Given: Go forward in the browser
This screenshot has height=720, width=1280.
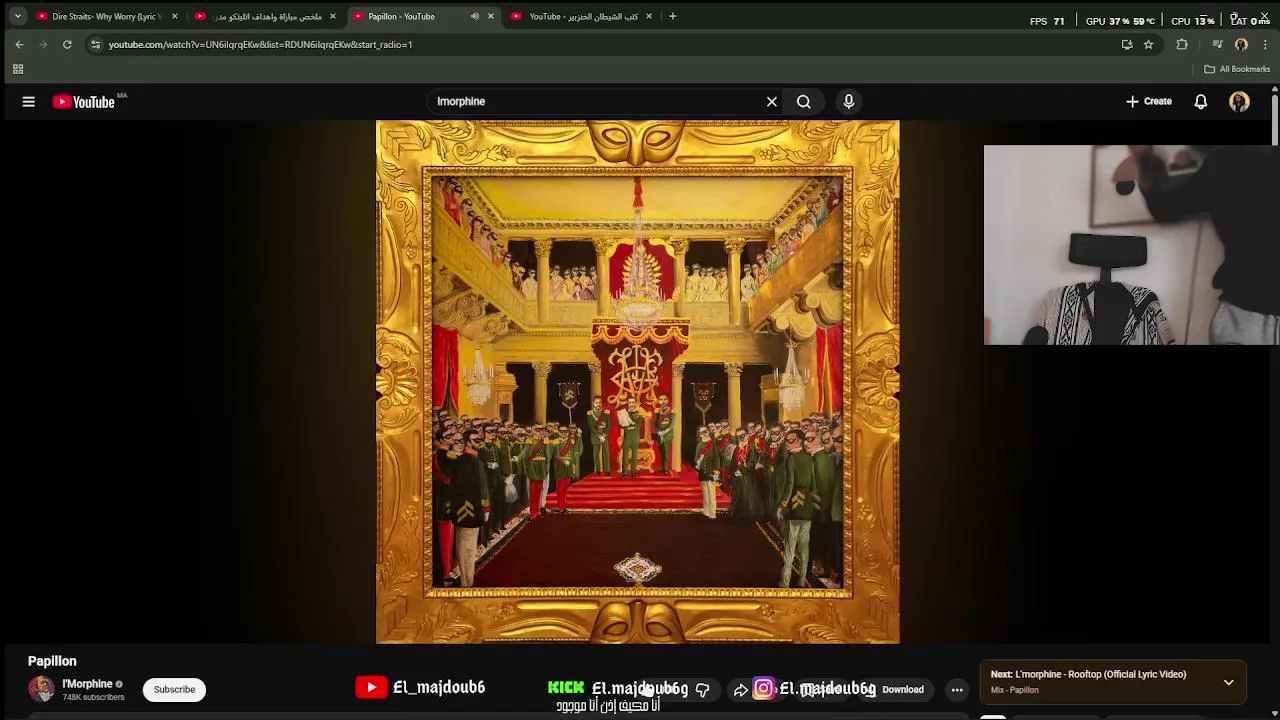Looking at the screenshot, I should point(43,44).
